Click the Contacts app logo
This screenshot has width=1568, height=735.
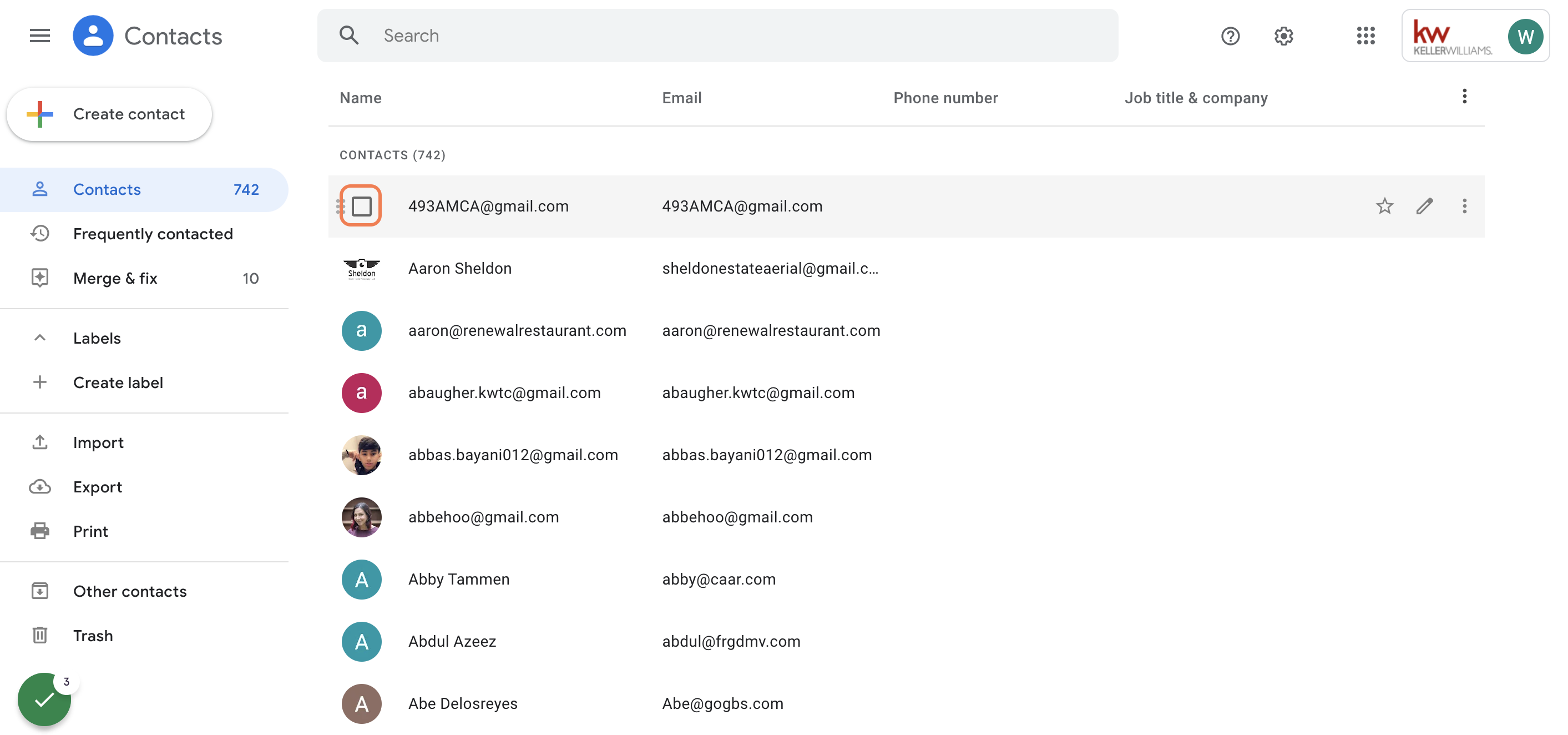[93, 36]
